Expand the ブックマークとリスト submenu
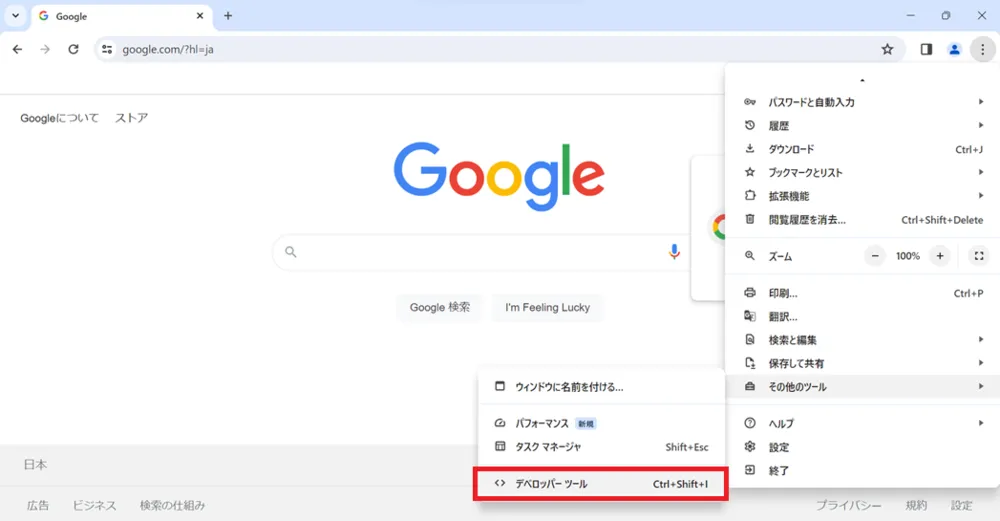1000x521 pixels. pyautogui.click(x=863, y=172)
